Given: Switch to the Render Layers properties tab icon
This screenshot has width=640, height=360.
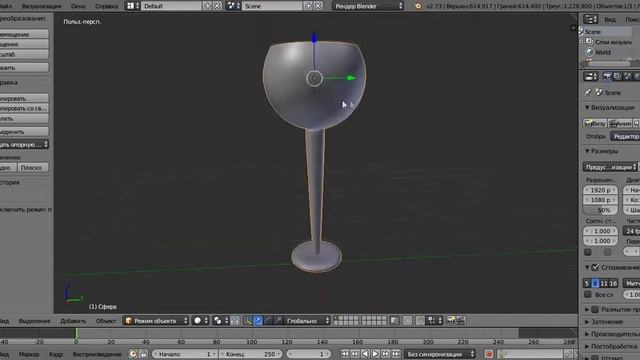Looking at the screenshot, I should (x=617, y=76).
